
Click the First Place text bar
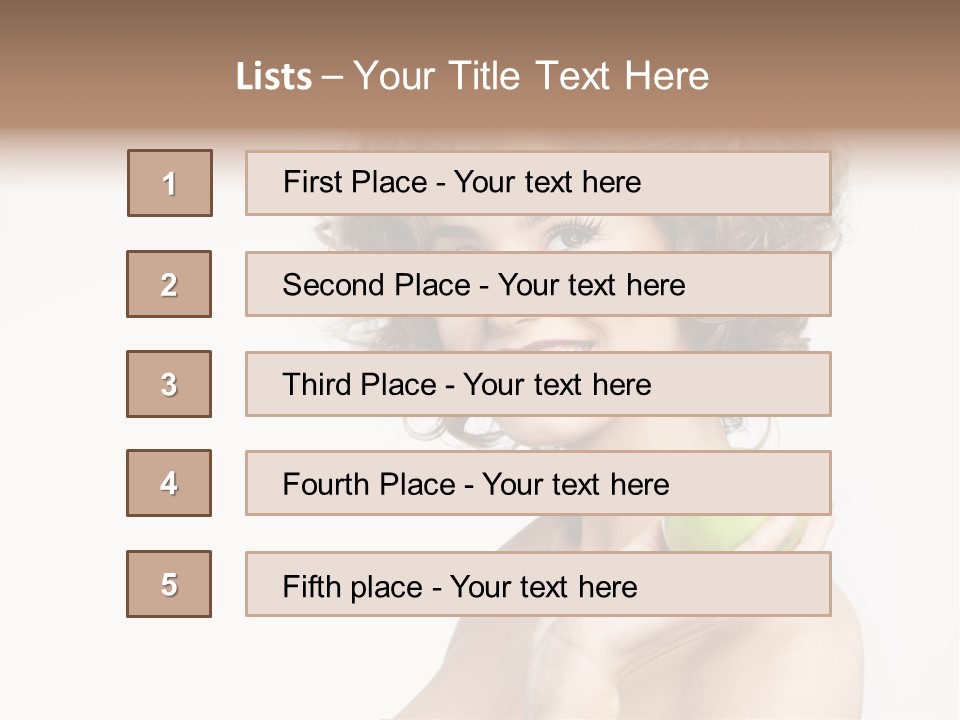pos(538,183)
